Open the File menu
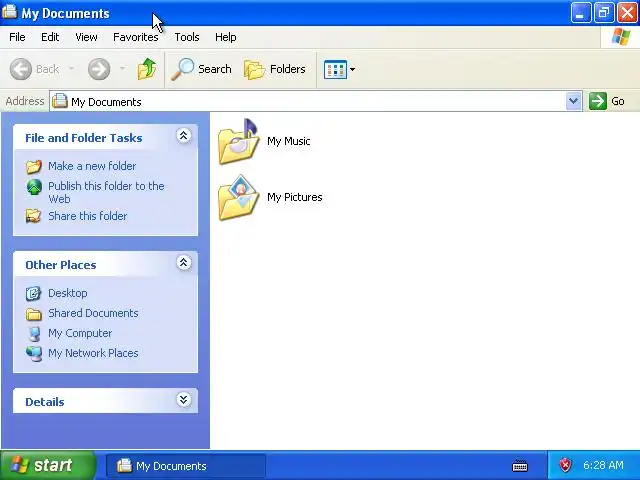 tap(17, 37)
